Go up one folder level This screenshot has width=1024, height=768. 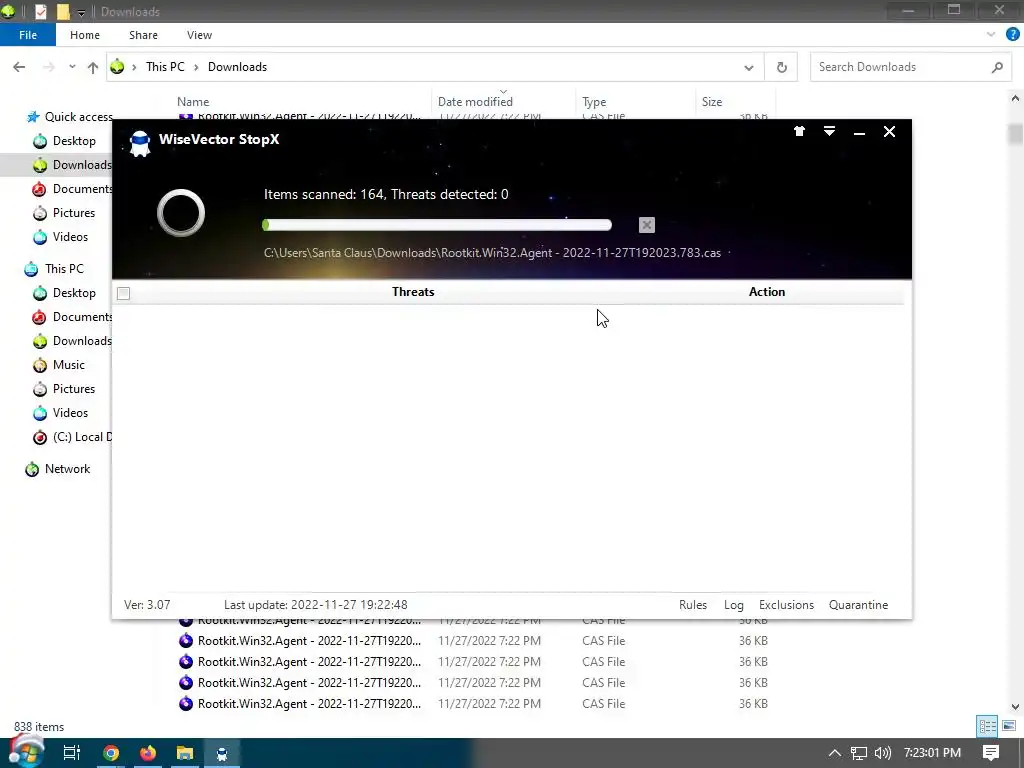pyautogui.click(x=93, y=67)
